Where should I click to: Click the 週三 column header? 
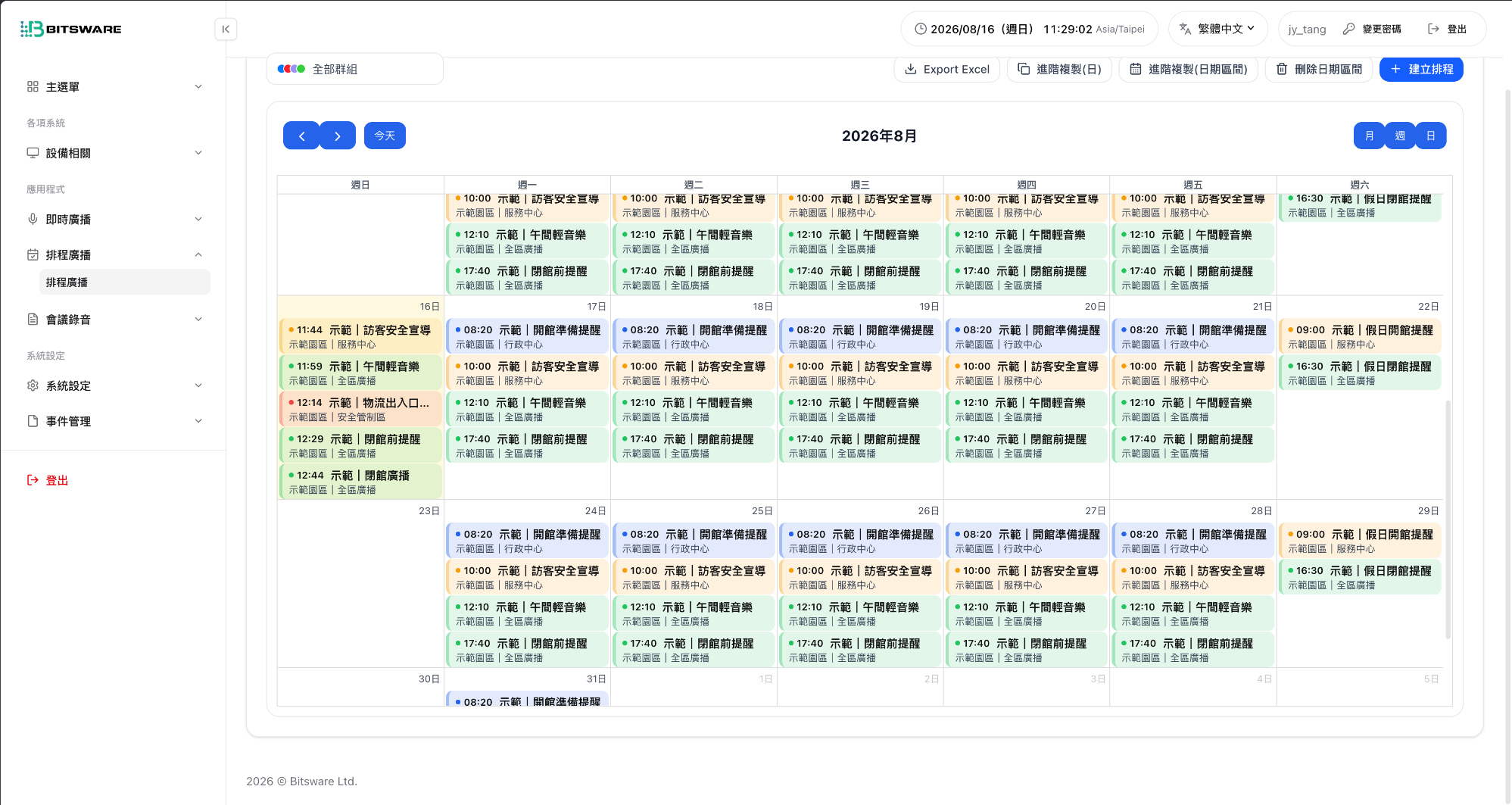(x=860, y=185)
